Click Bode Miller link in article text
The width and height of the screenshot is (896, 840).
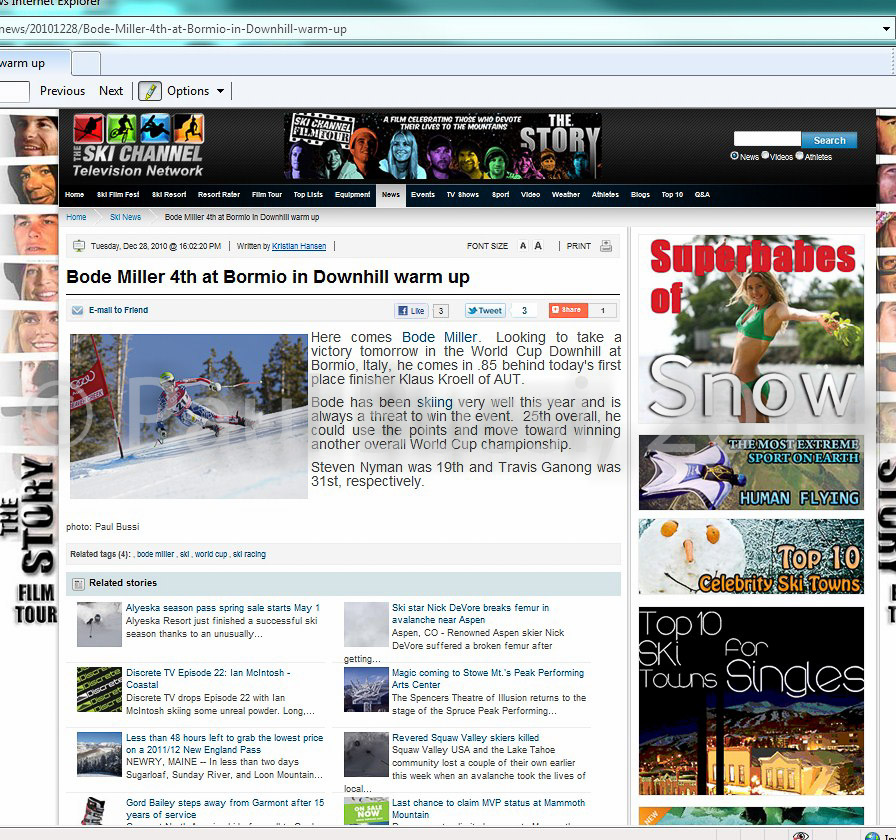coord(439,338)
